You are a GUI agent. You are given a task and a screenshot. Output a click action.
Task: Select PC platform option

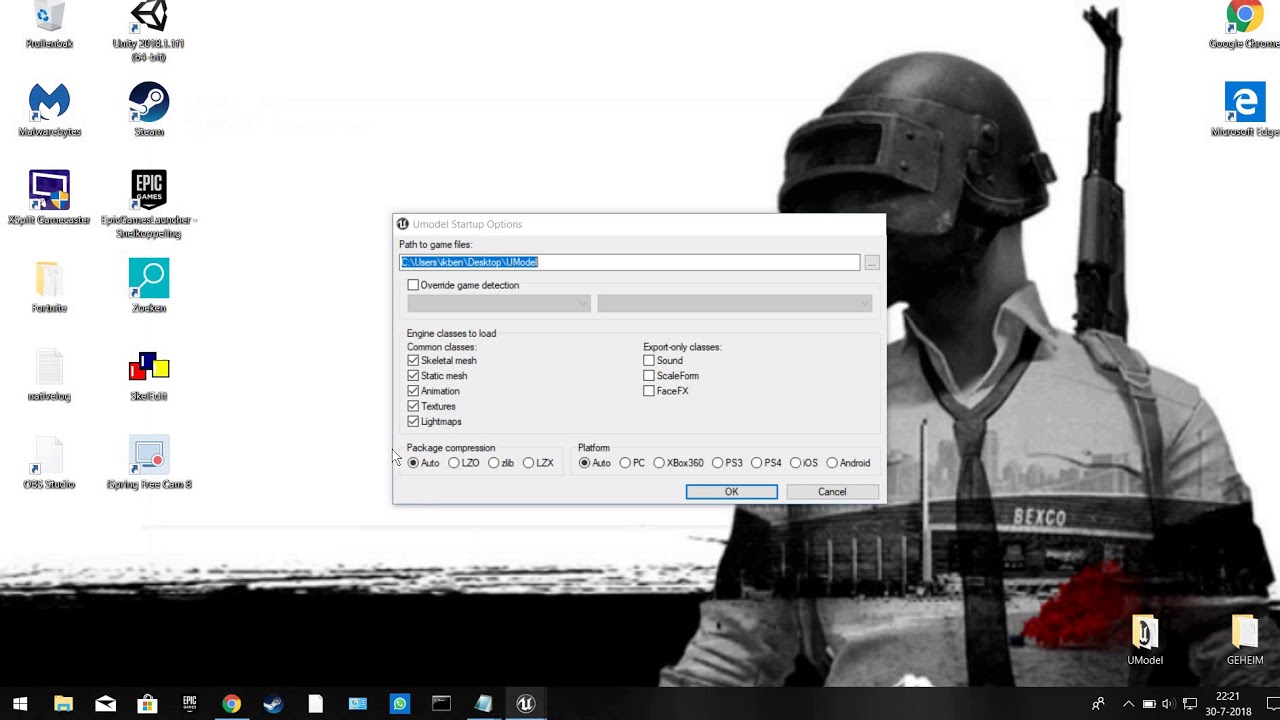625,463
